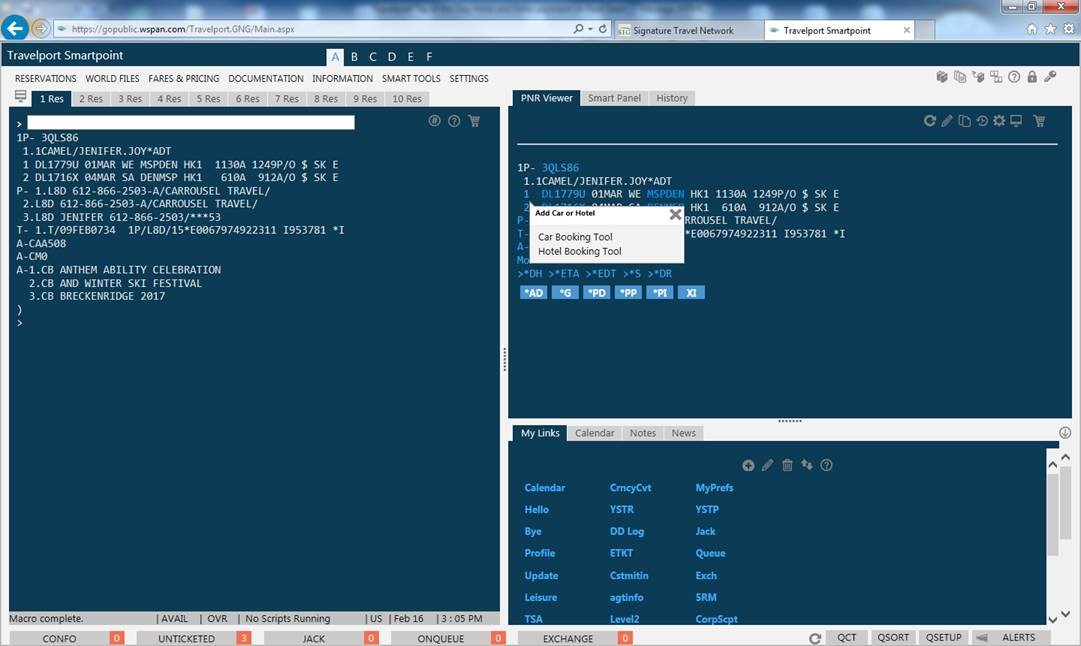Click the shopping cart icon in terminal window

pyautogui.click(x=474, y=121)
